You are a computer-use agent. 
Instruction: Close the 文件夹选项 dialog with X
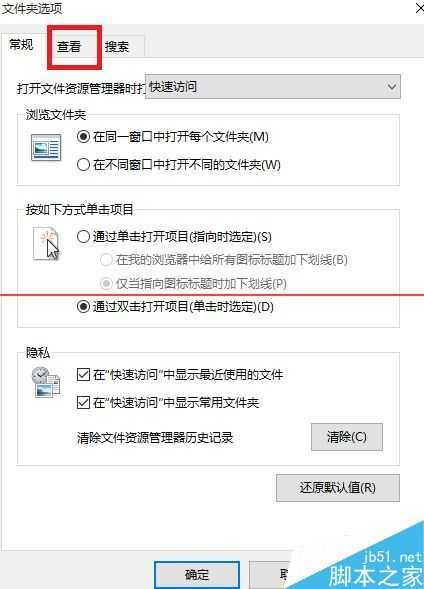pos(420,8)
